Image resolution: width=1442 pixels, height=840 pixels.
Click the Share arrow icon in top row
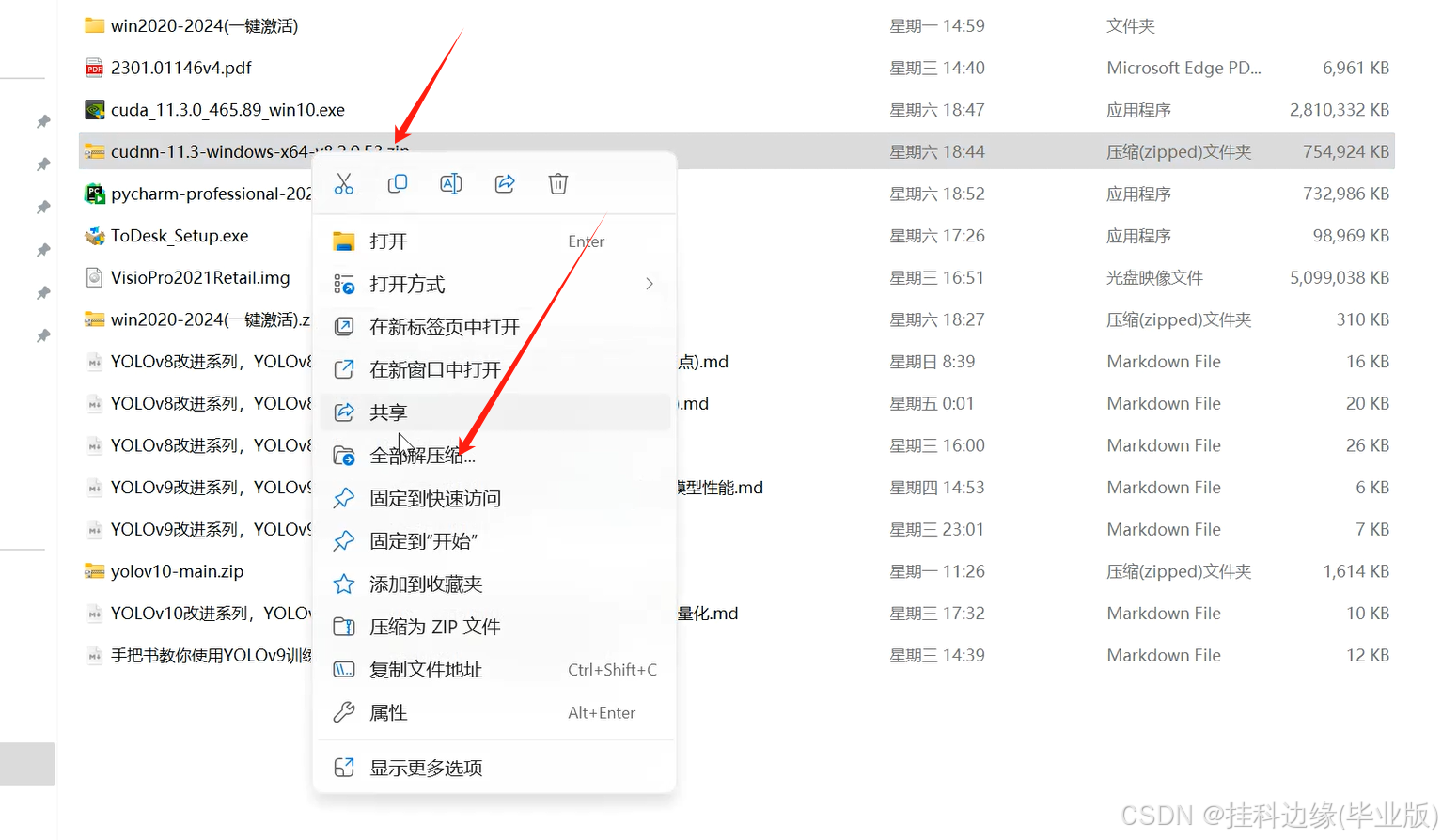coord(505,184)
